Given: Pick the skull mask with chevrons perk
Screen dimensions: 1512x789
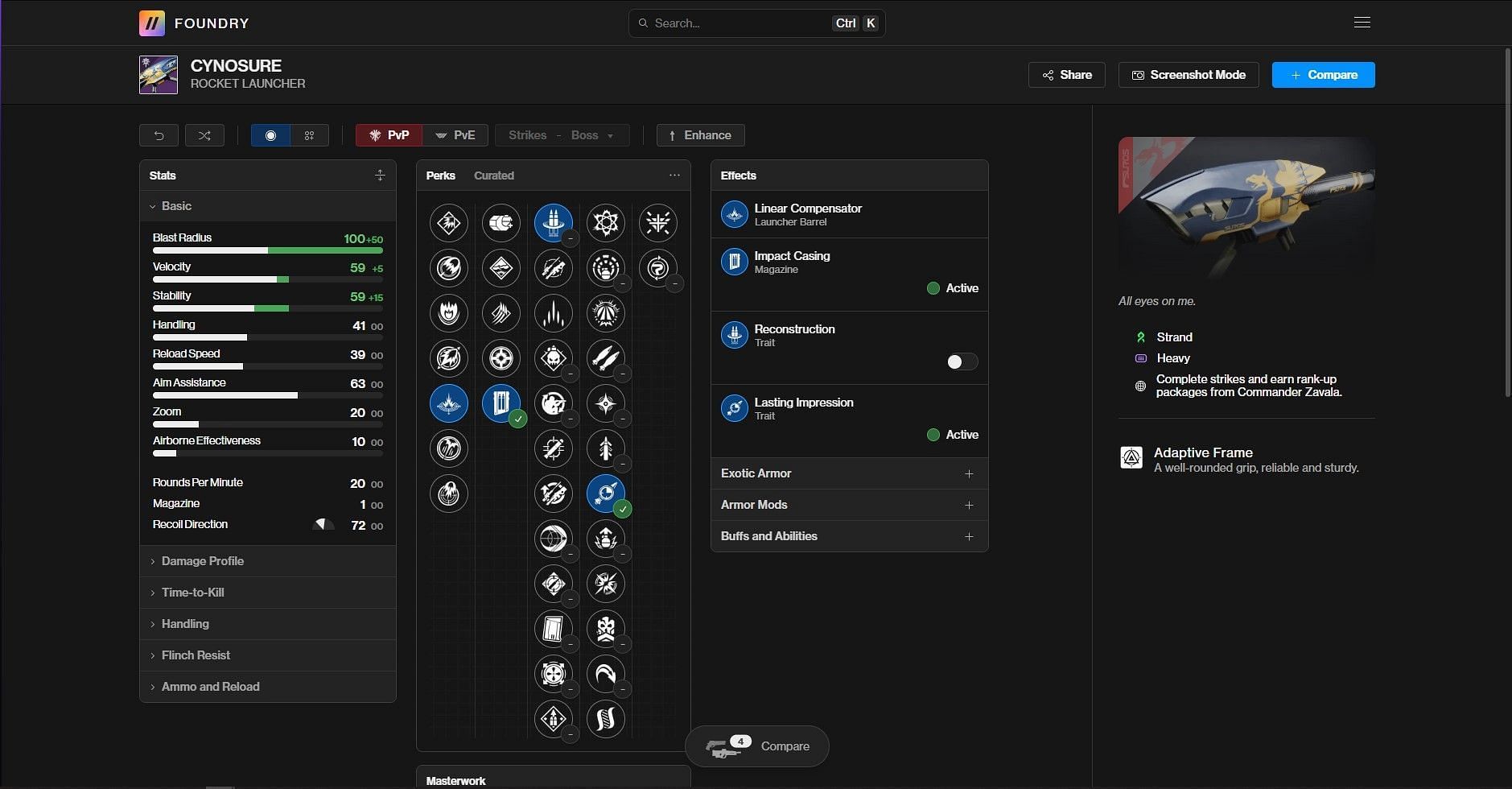Looking at the screenshot, I should tap(606, 629).
